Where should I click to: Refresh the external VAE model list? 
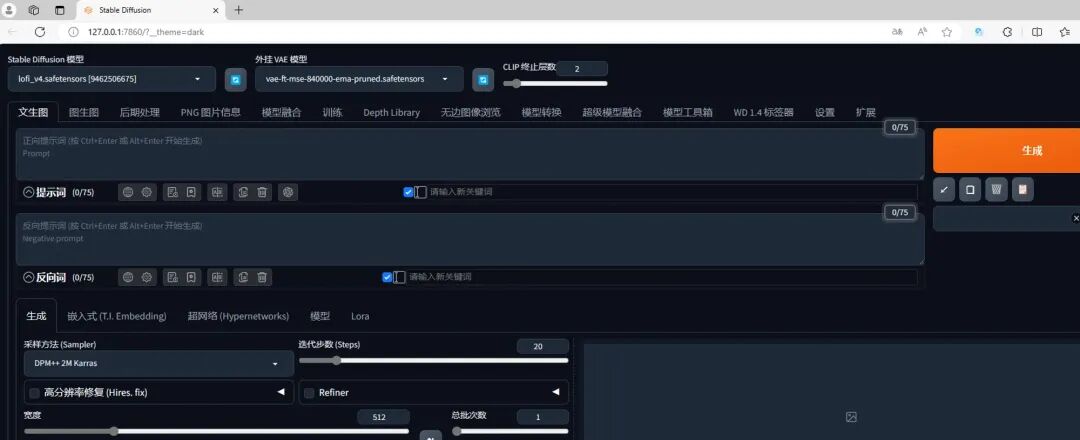pyautogui.click(x=483, y=80)
